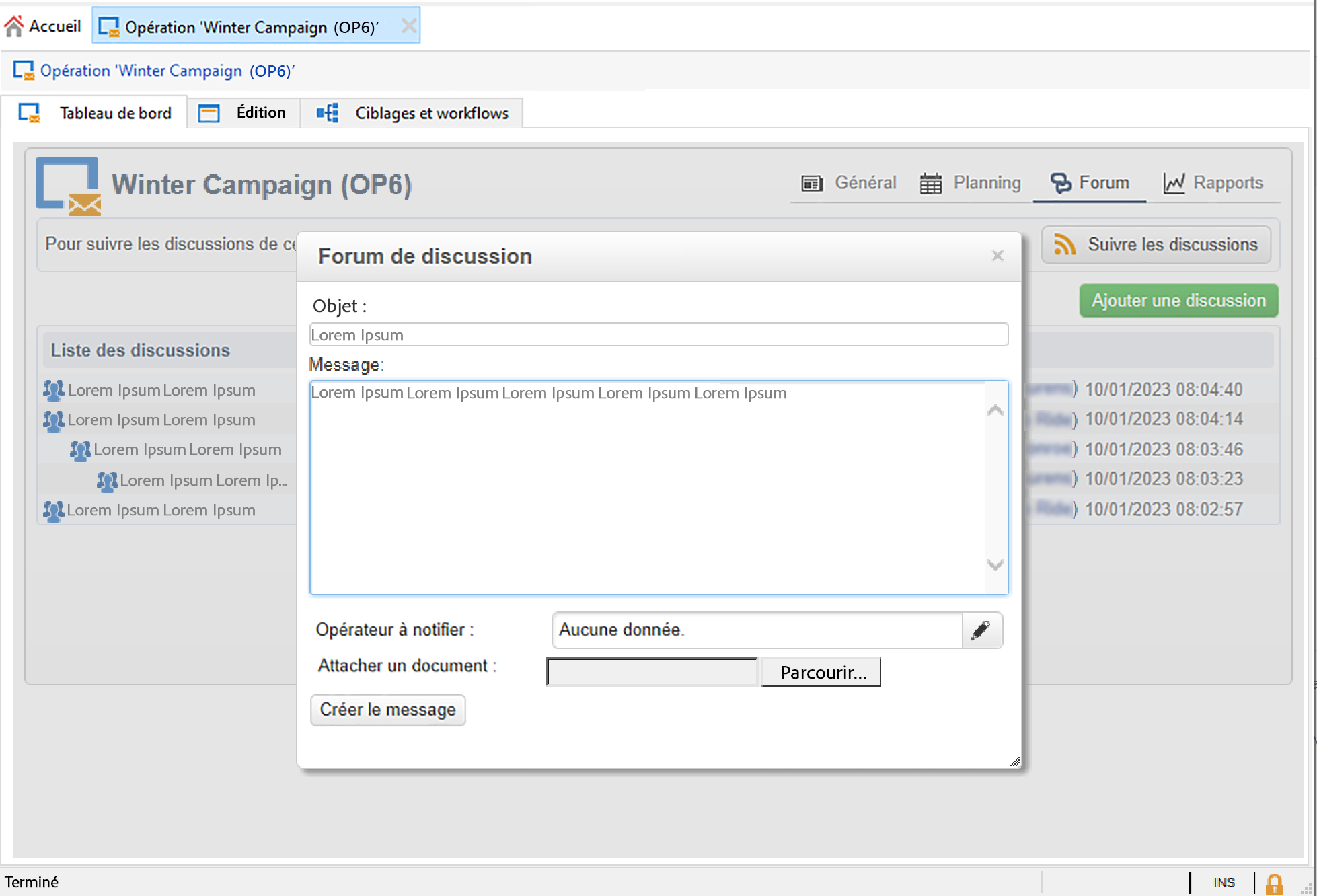Click the Accueil home icon
The height and width of the screenshot is (896, 1317).
pos(14,26)
